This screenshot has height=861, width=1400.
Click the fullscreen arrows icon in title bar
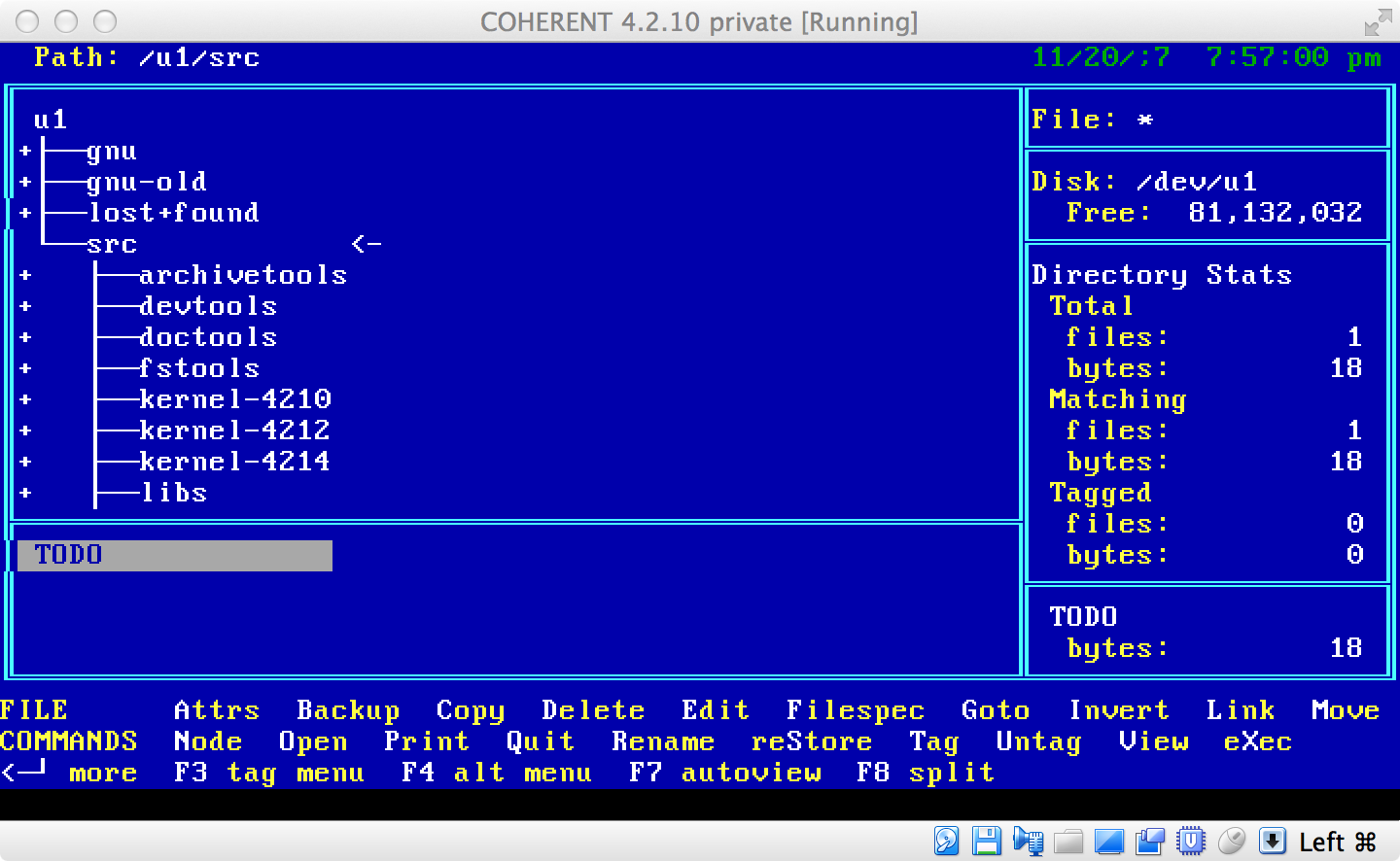click(1378, 21)
